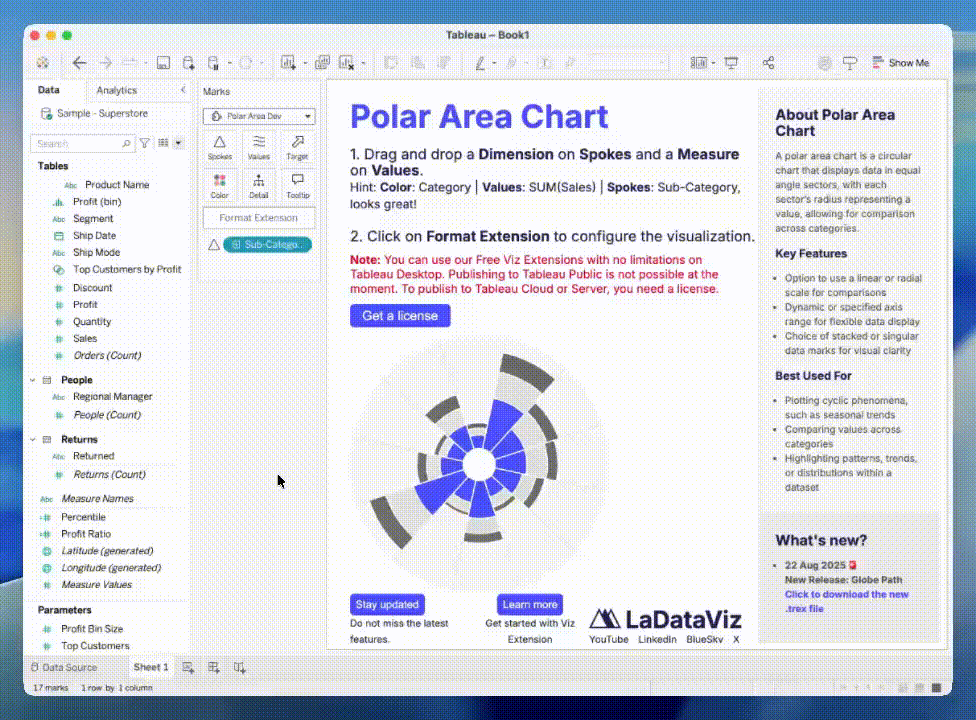Select the Regional Manager field
The width and height of the screenshot is (976, 720).
pos(113,396)
